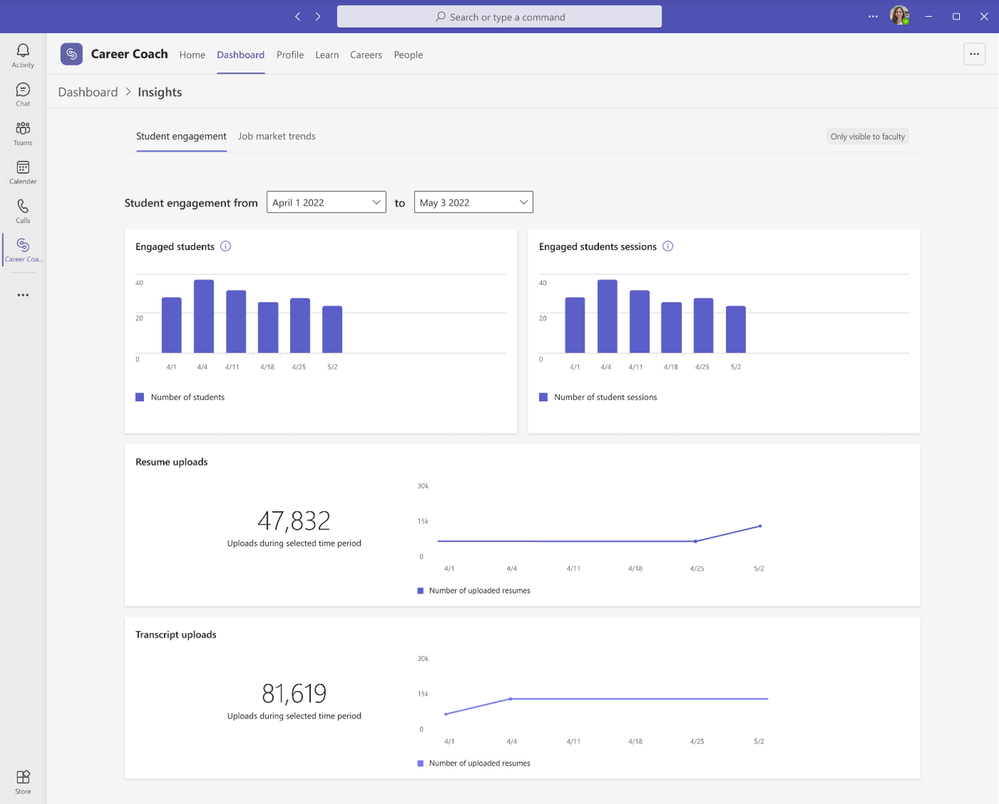This screenshot has height=804, width=999.
Task: Click the 4/4 data point on Transcript uploads line
Action: [x=510, y=699]
